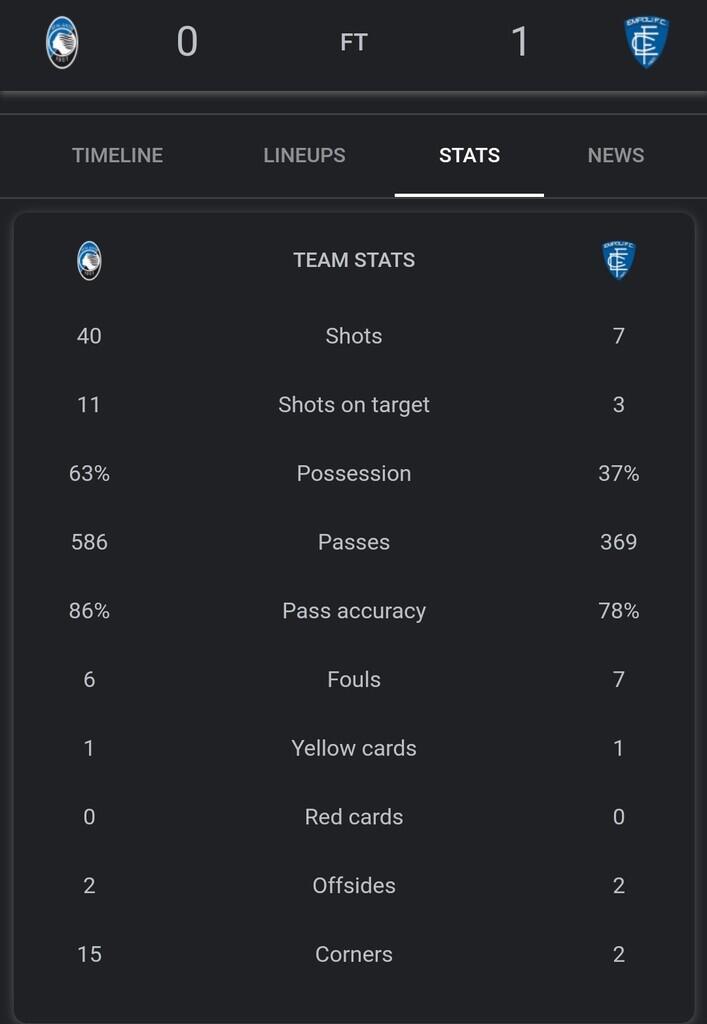Open the Timeline tab

point(117,155)
